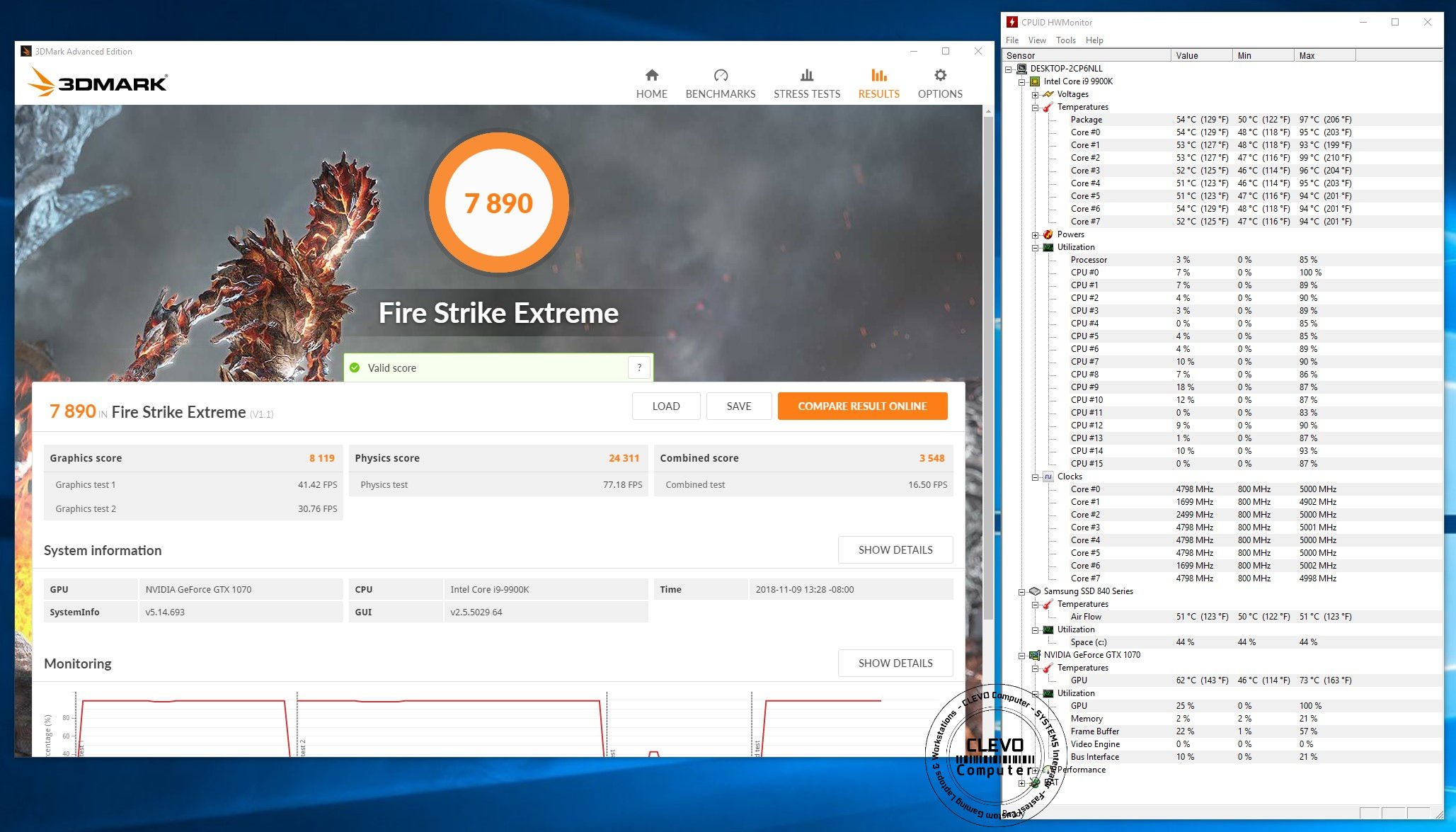Collapse the Intel Core i9 9900K node
Screen dimensions: 1456x832
(x=1022, y=81)
